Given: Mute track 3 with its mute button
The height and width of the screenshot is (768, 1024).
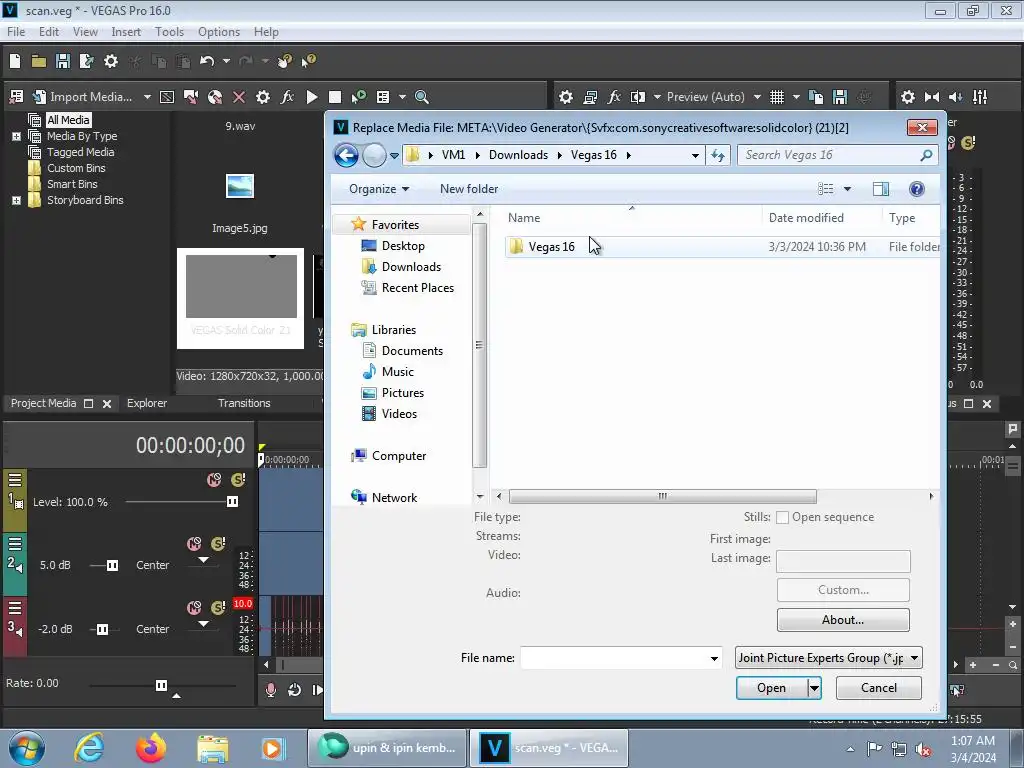Looking at the screenshot, I should 194,607.
